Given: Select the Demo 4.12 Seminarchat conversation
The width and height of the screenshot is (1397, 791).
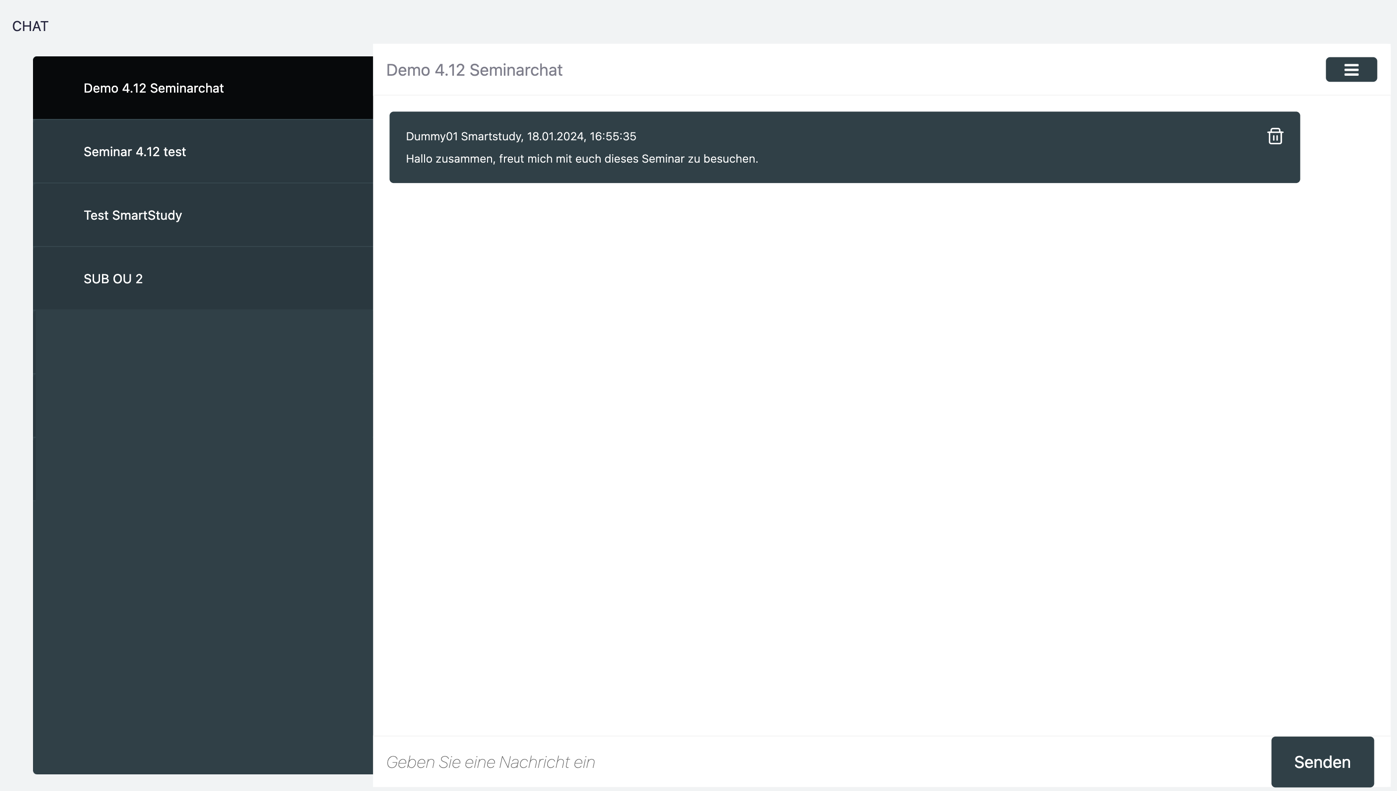Looking at the screenshot, I should pos(153,88).
